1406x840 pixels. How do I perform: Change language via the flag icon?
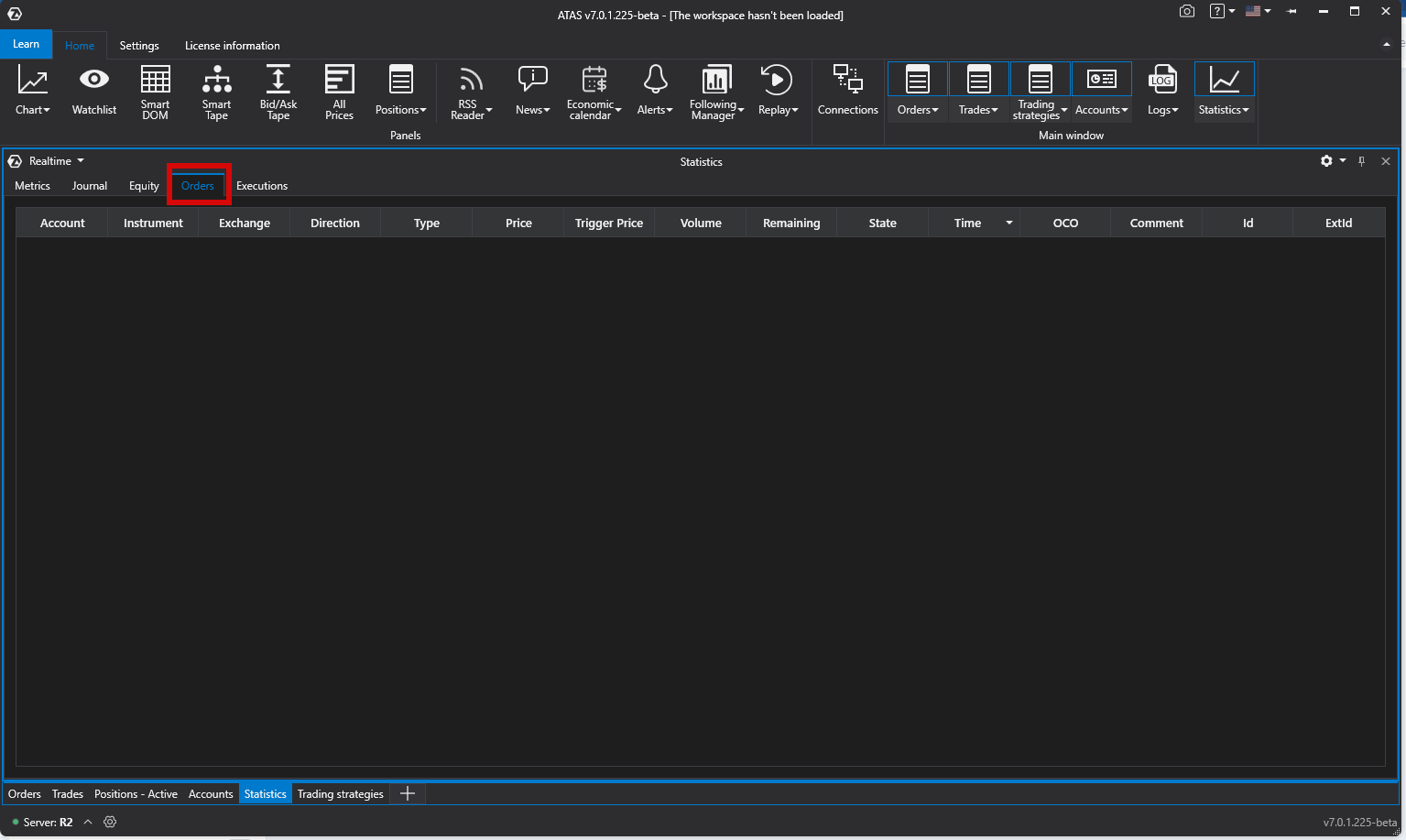tap(1253, 11)
